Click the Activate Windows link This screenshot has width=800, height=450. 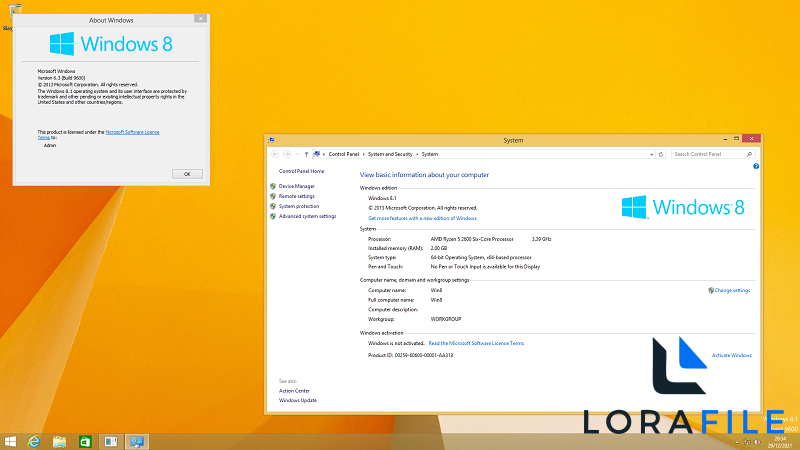(732, 355)
